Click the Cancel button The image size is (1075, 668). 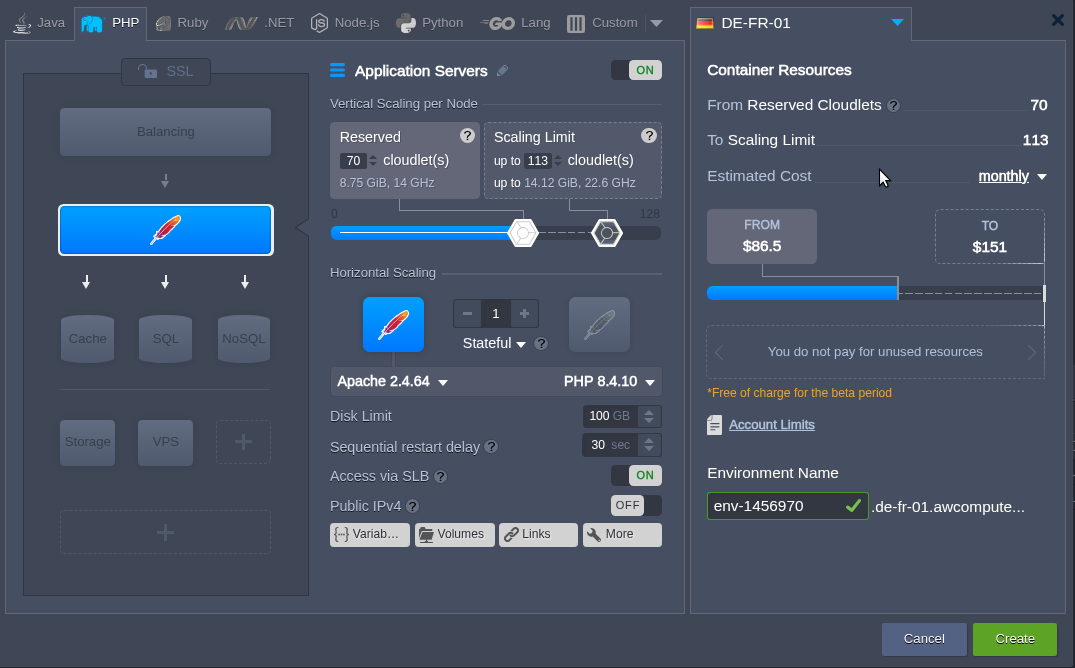pyautogui.click(x=924, y=639)
